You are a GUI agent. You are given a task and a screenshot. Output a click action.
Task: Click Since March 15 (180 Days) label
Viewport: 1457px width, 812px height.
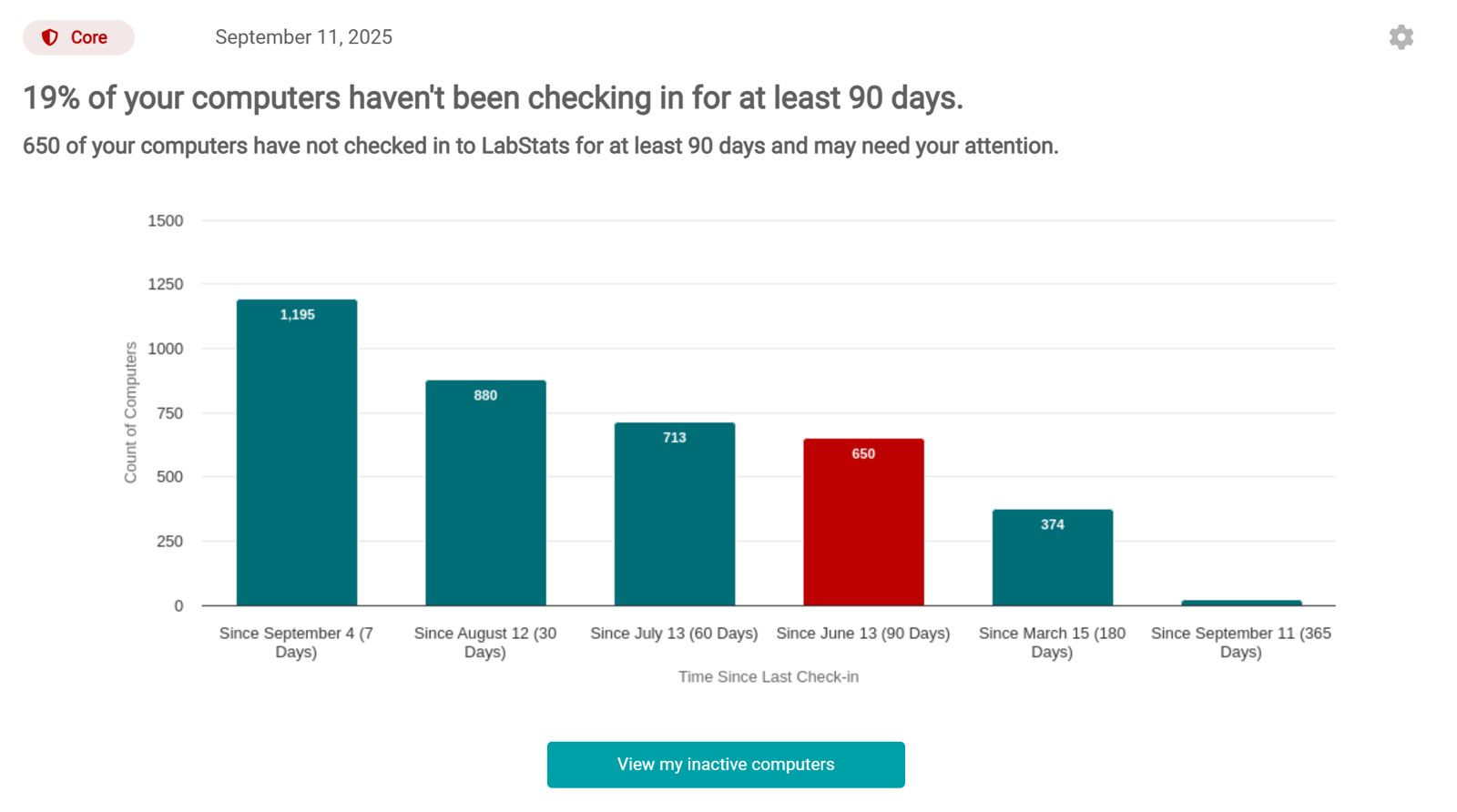point(1052,643)
